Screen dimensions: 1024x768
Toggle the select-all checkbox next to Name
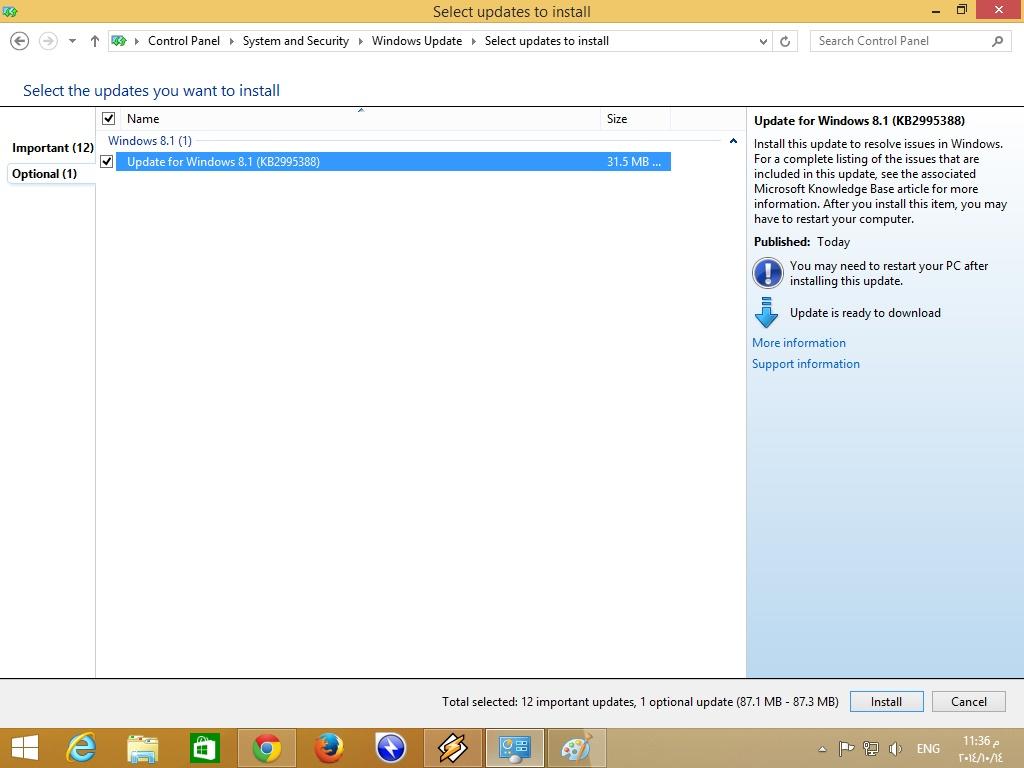click(x=108, y=119)
